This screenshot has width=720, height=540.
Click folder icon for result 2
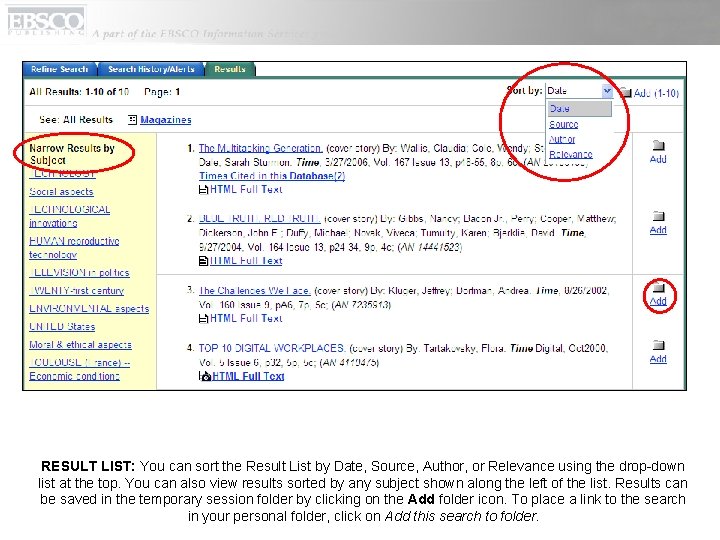tap(658, 216)
